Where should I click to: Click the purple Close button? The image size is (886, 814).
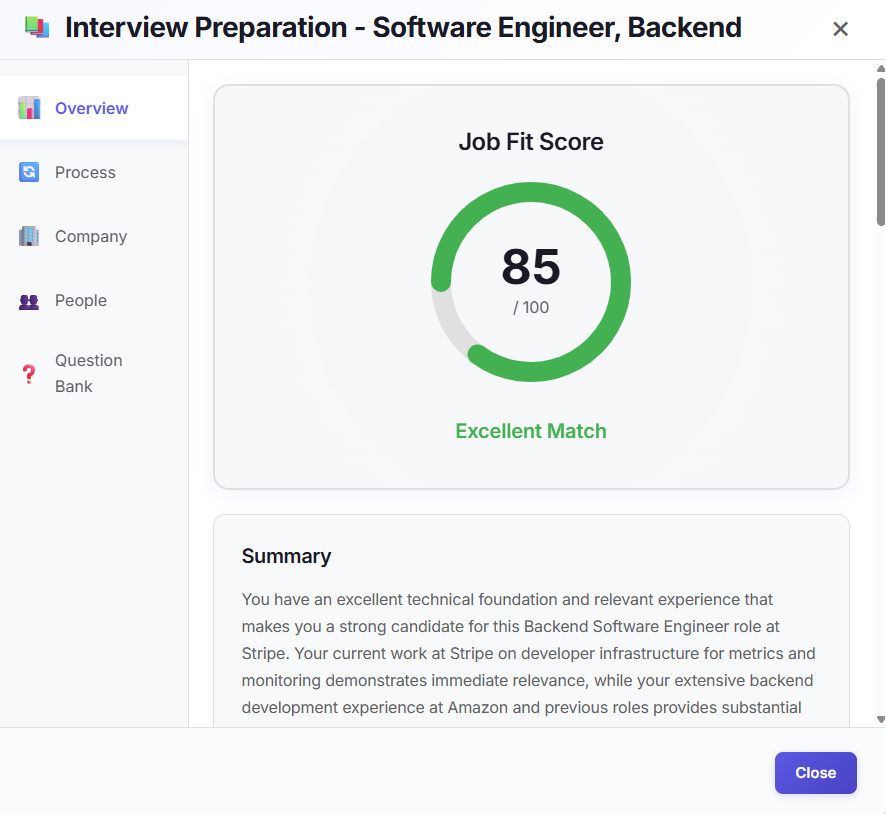[x=815, y=772]
